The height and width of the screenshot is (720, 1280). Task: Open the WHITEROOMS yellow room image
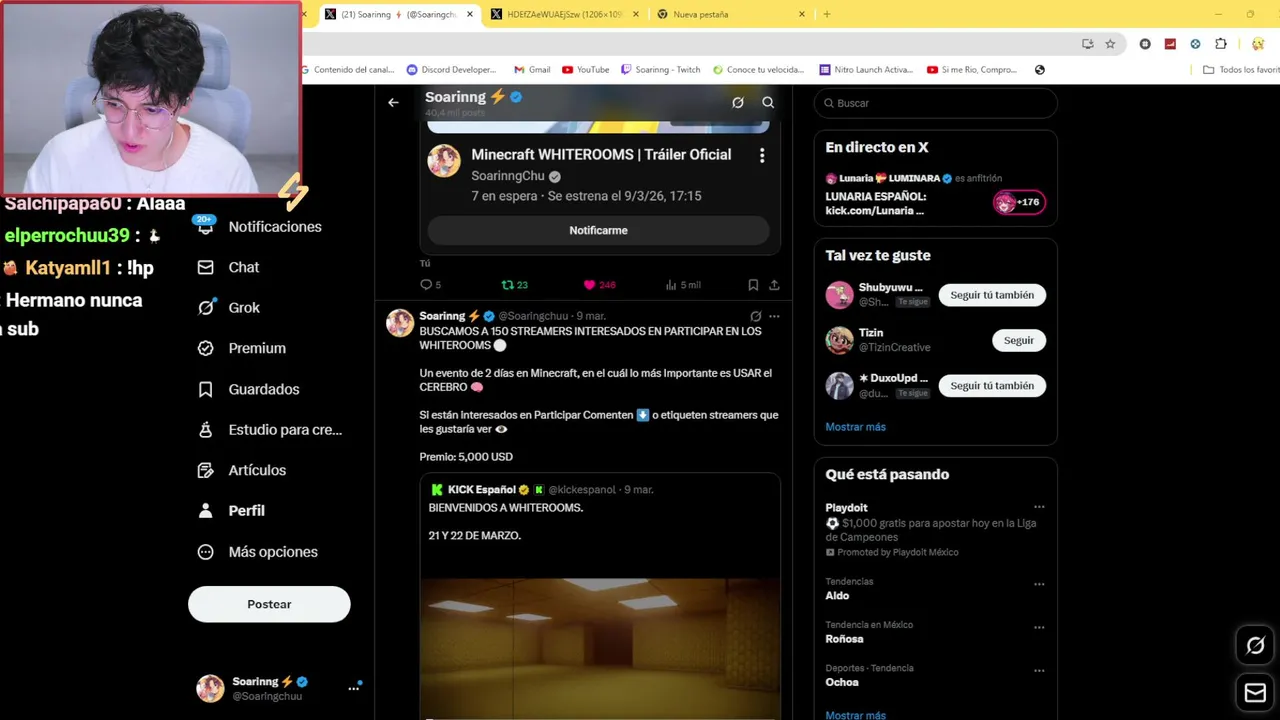coord(600,647)
